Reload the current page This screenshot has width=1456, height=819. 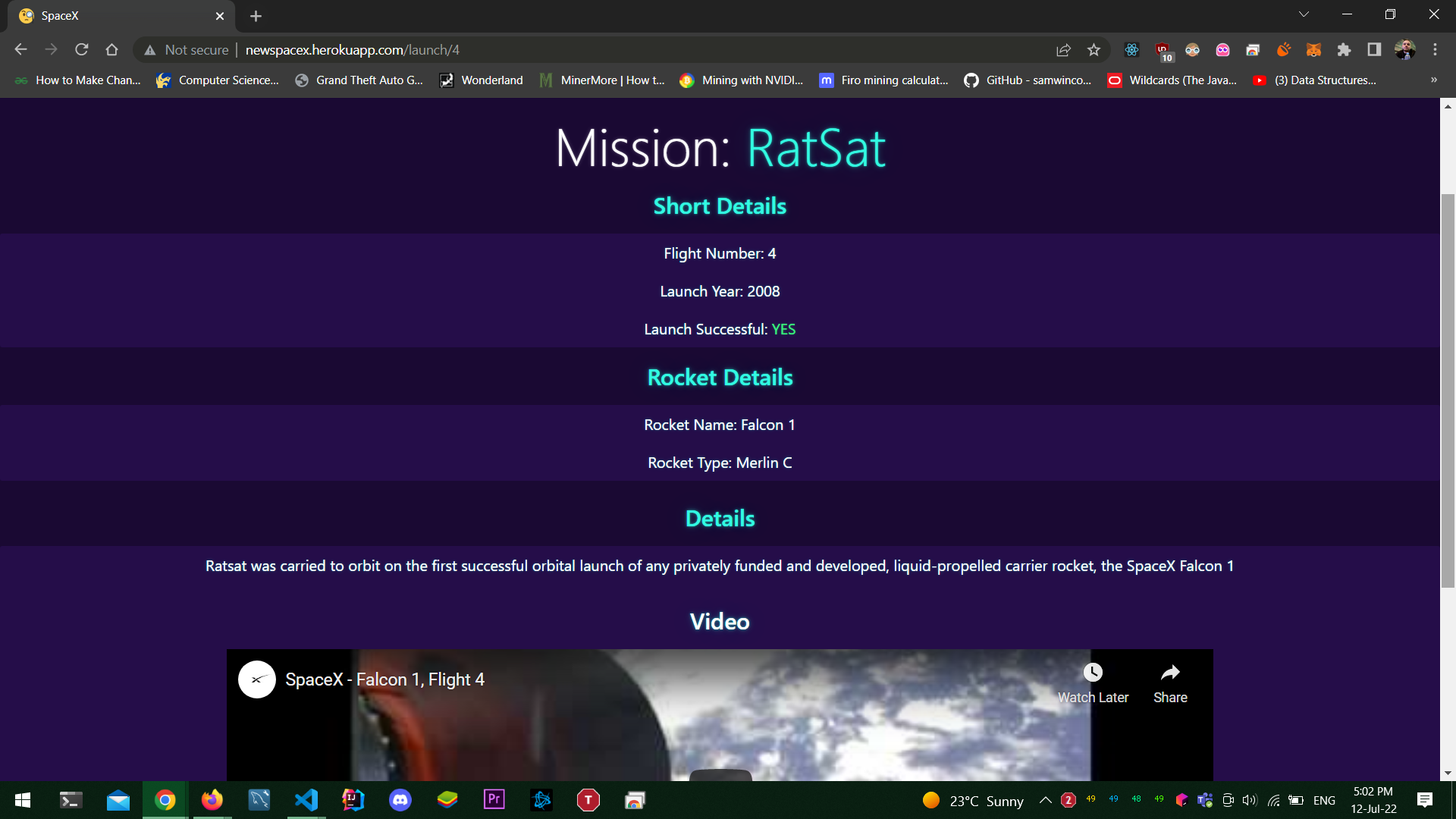click(82, 50)
